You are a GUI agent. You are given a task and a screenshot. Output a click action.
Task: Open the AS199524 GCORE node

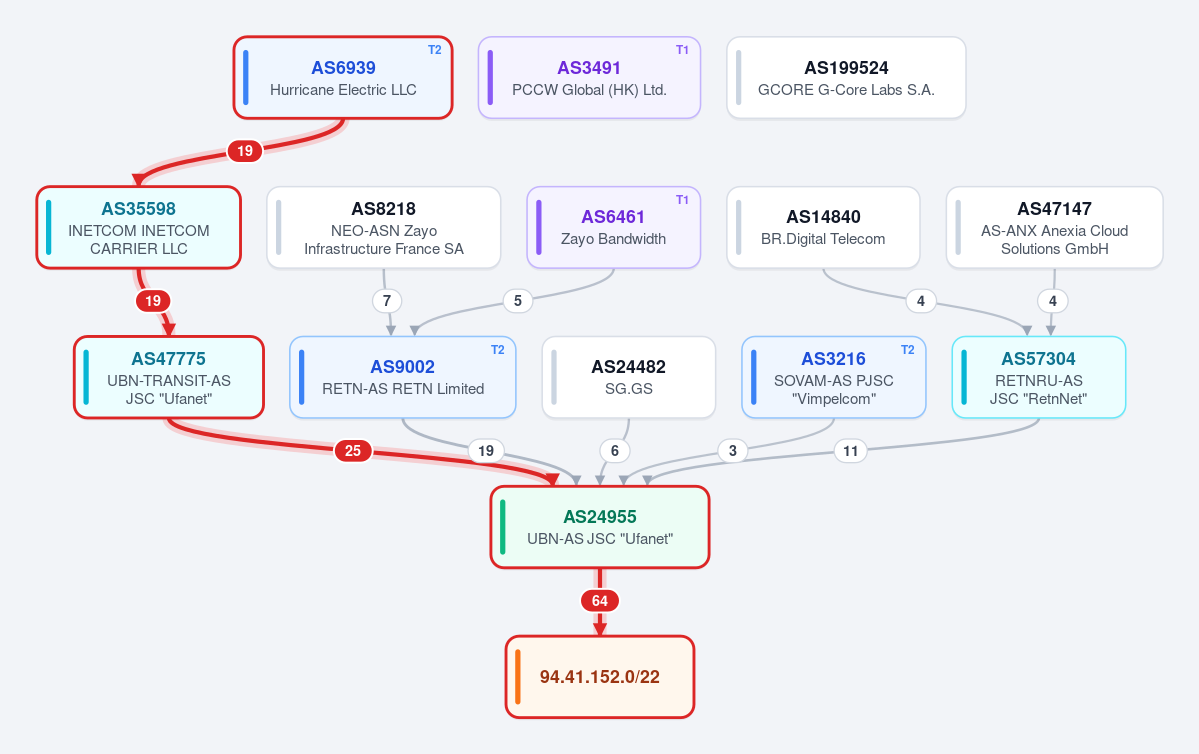tap(846, 78)
